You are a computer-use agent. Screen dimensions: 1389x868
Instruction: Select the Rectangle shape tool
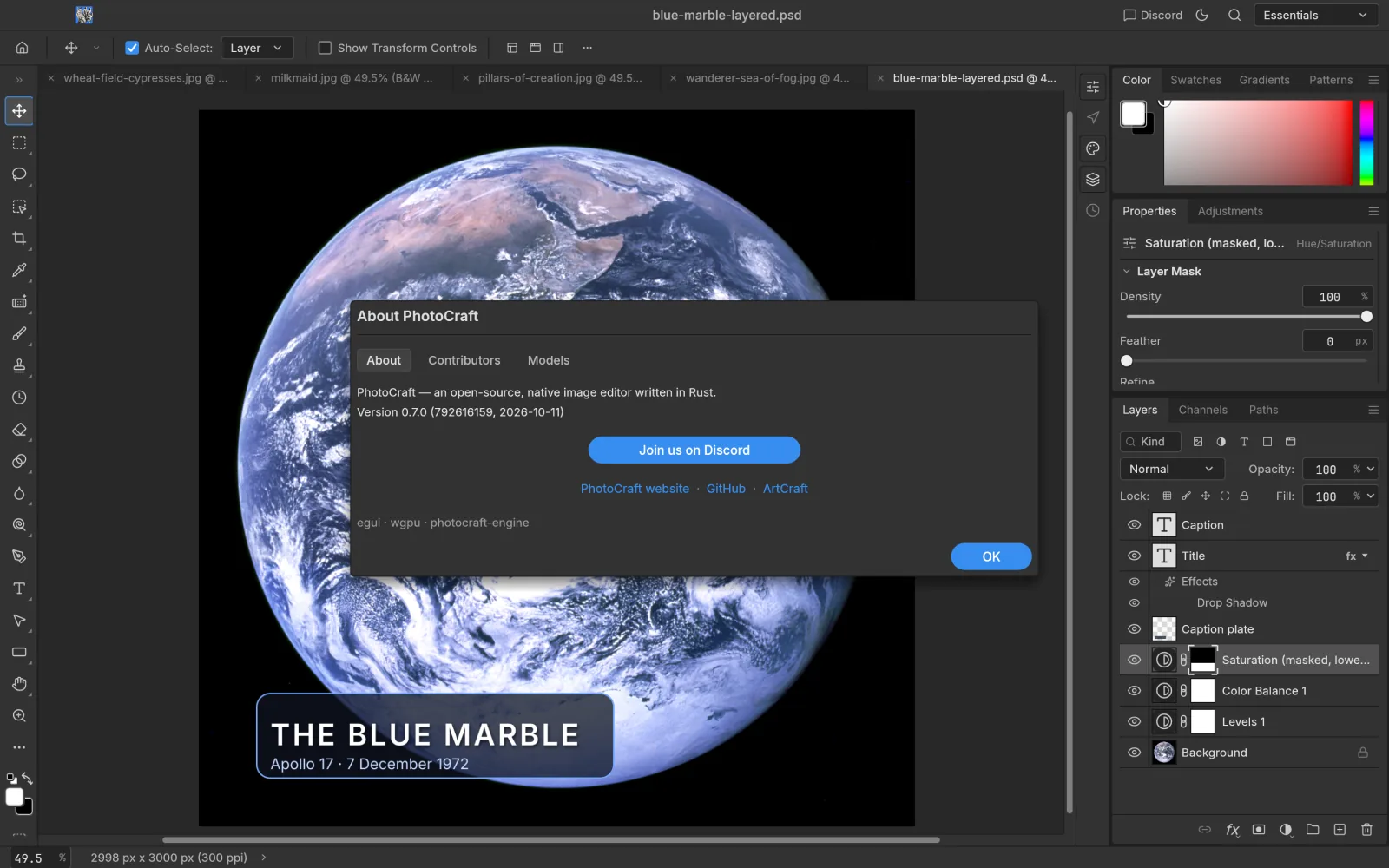click(x=19, y=652)
